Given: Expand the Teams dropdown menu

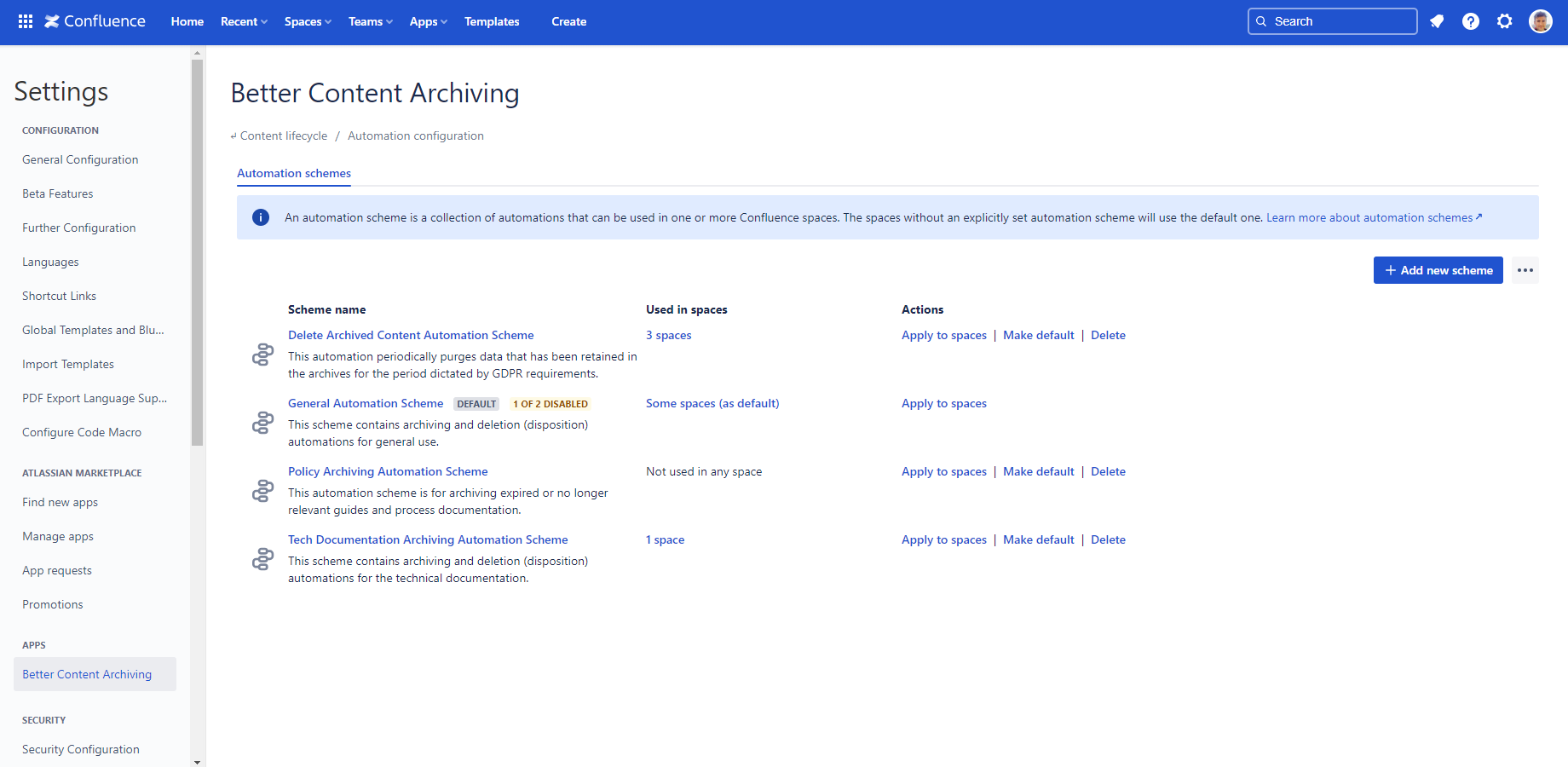Looking at the screenshot, I should click(x=371, y=21).
